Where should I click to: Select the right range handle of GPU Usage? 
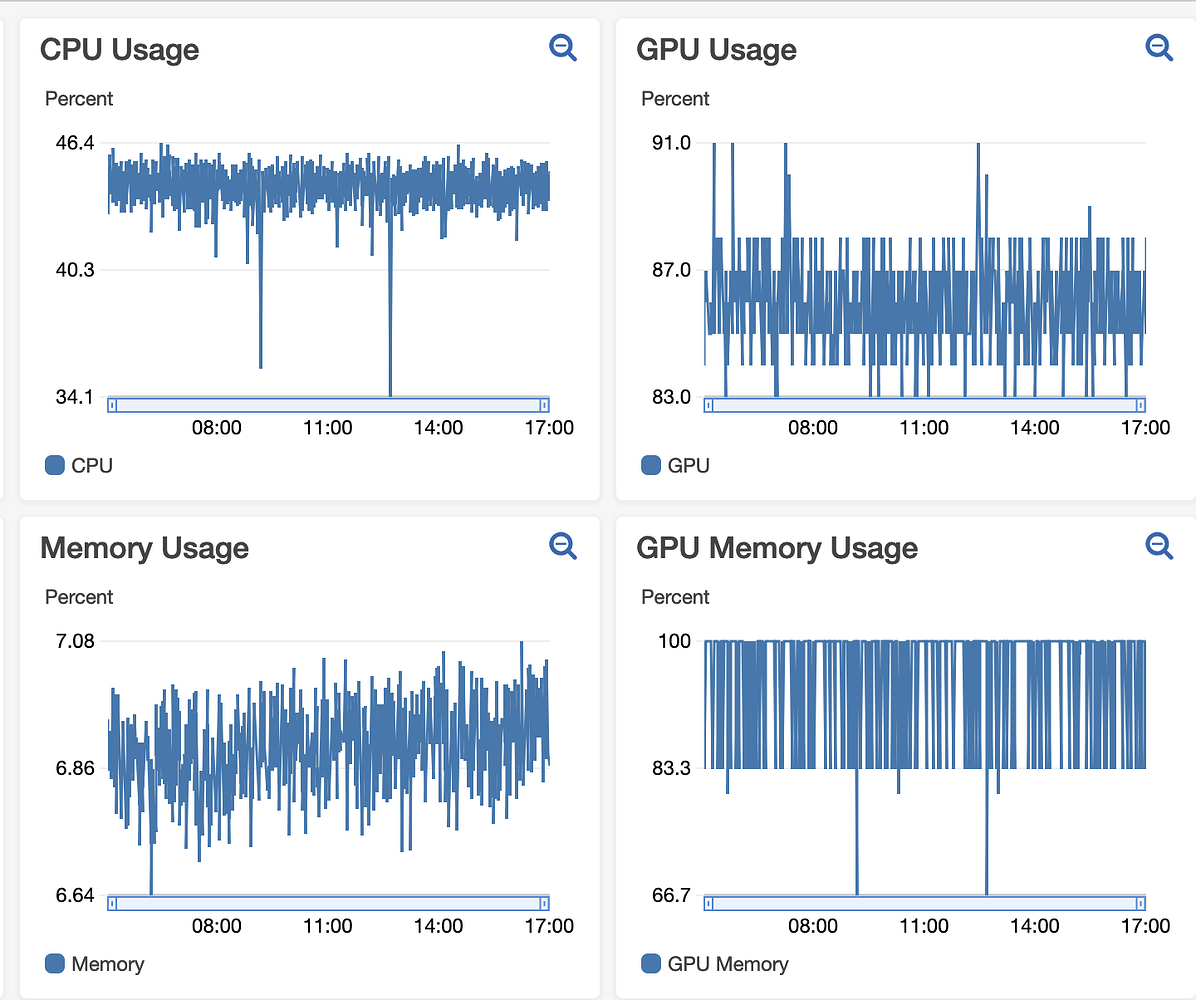tap(1140, 405)
